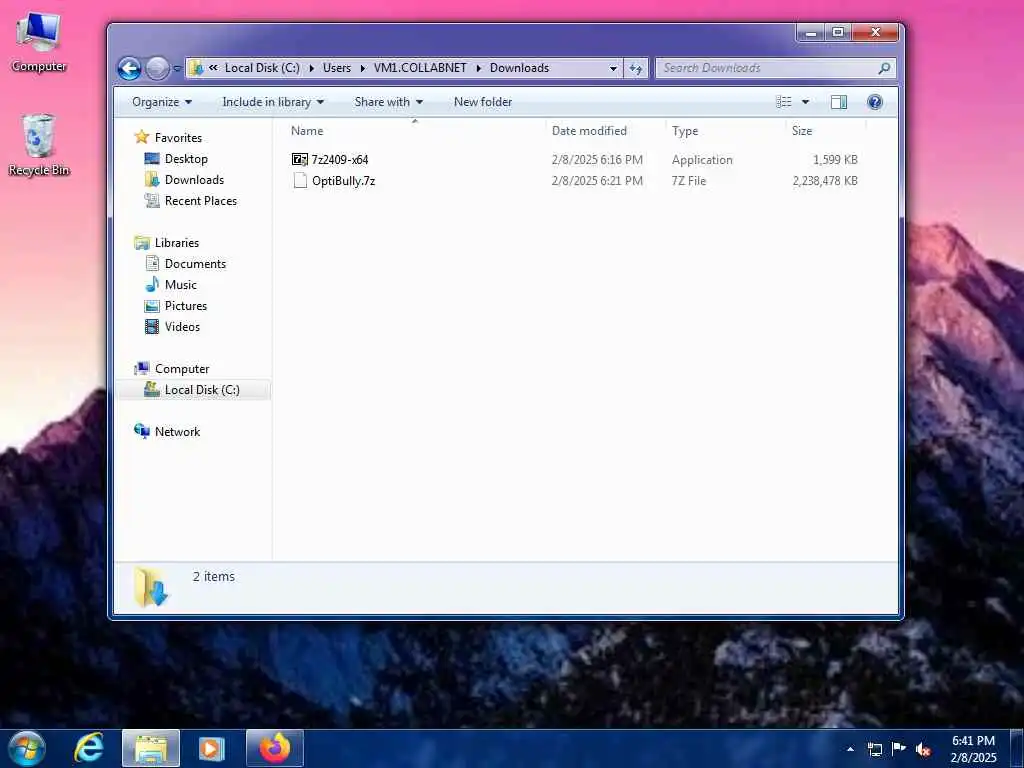
Task: Click the Downloads folder icon in details pane
Action: click(151, 586)
